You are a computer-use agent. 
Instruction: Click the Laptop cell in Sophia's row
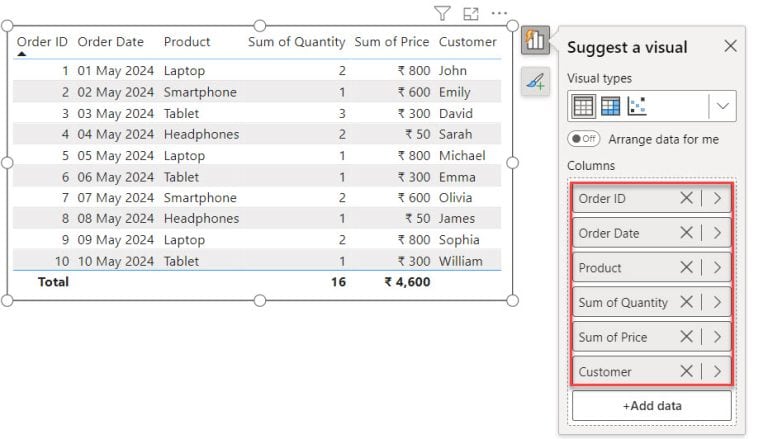pyautogui.click(x=184, y=240)
